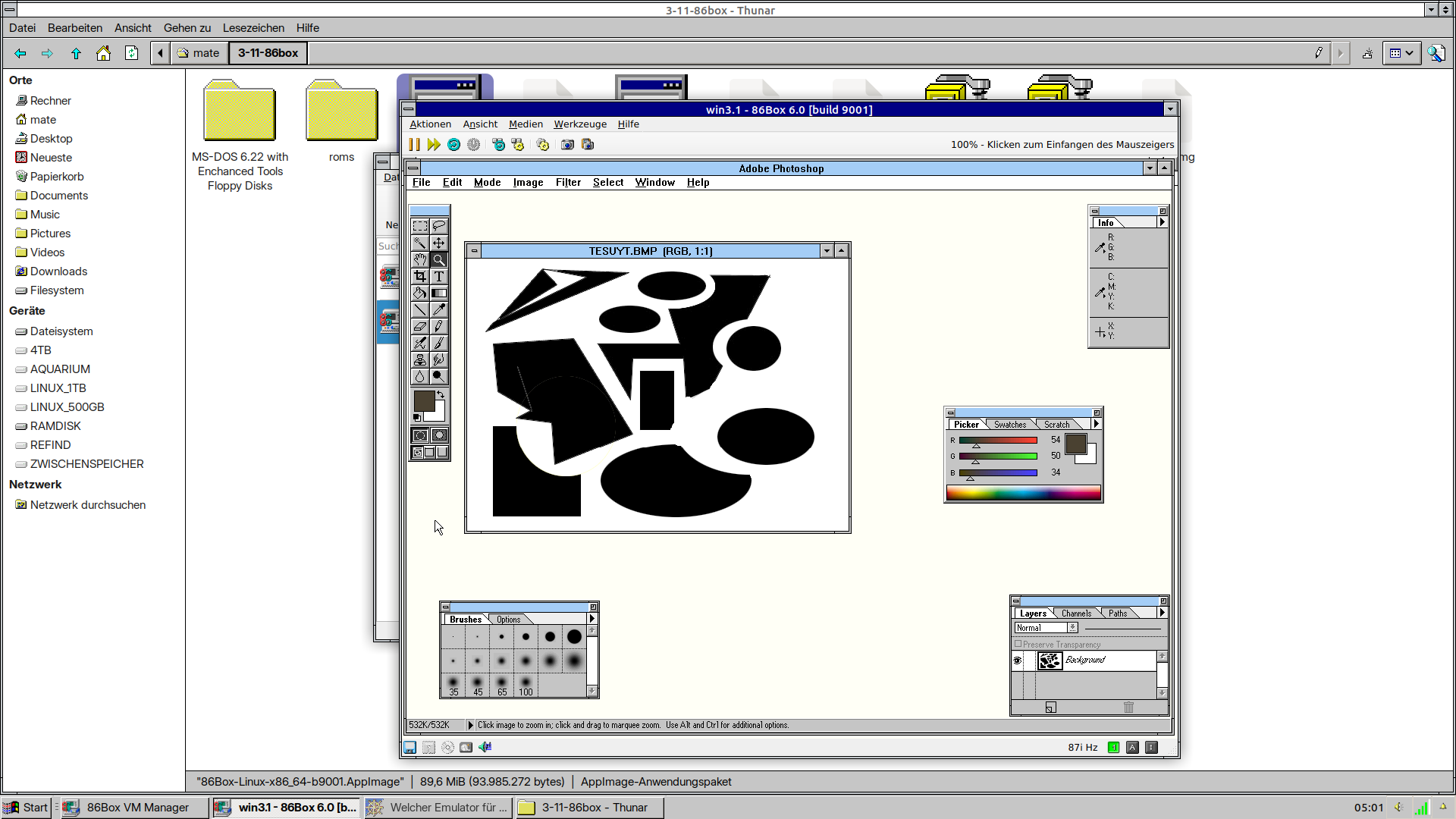
Task: Open Info palette menu arrow
Action: pos(1162,222)
